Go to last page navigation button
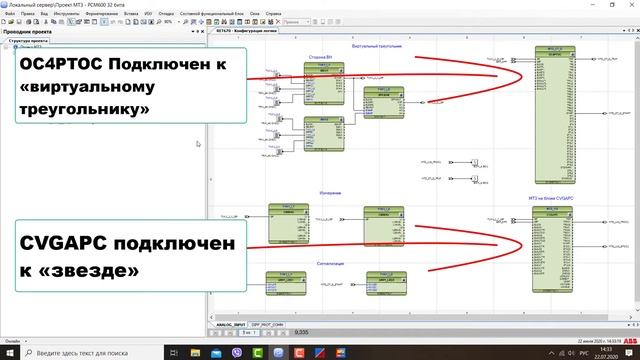Image resolution: width=640 pixels, height=360 pixels. point(283,333)
